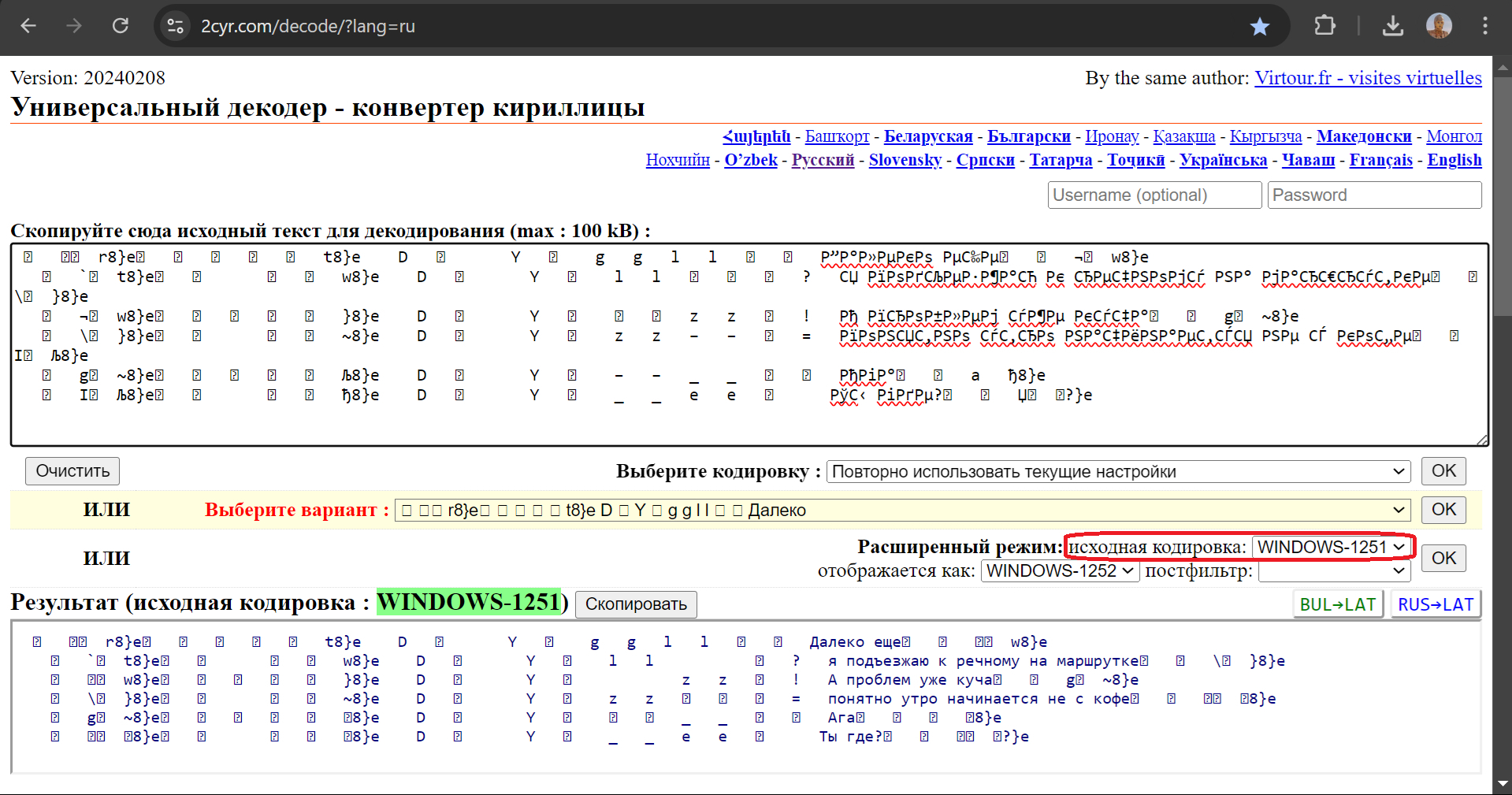The width and height of the screenshot is (1512, 795).
Task: View site information icon in address bar
Action: [x=175, y=26]
